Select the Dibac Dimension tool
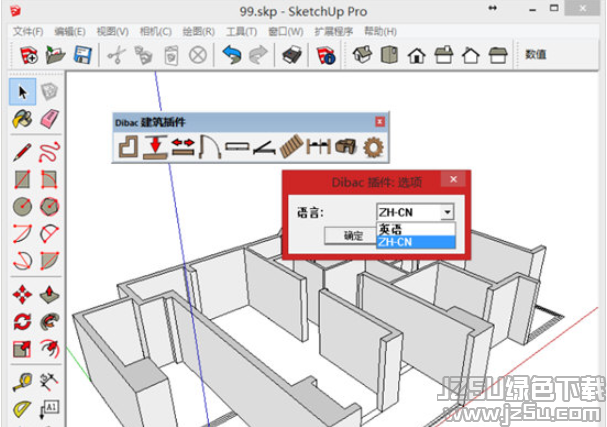Viewport: 607px width, 427px height. (x=318, y=147)
